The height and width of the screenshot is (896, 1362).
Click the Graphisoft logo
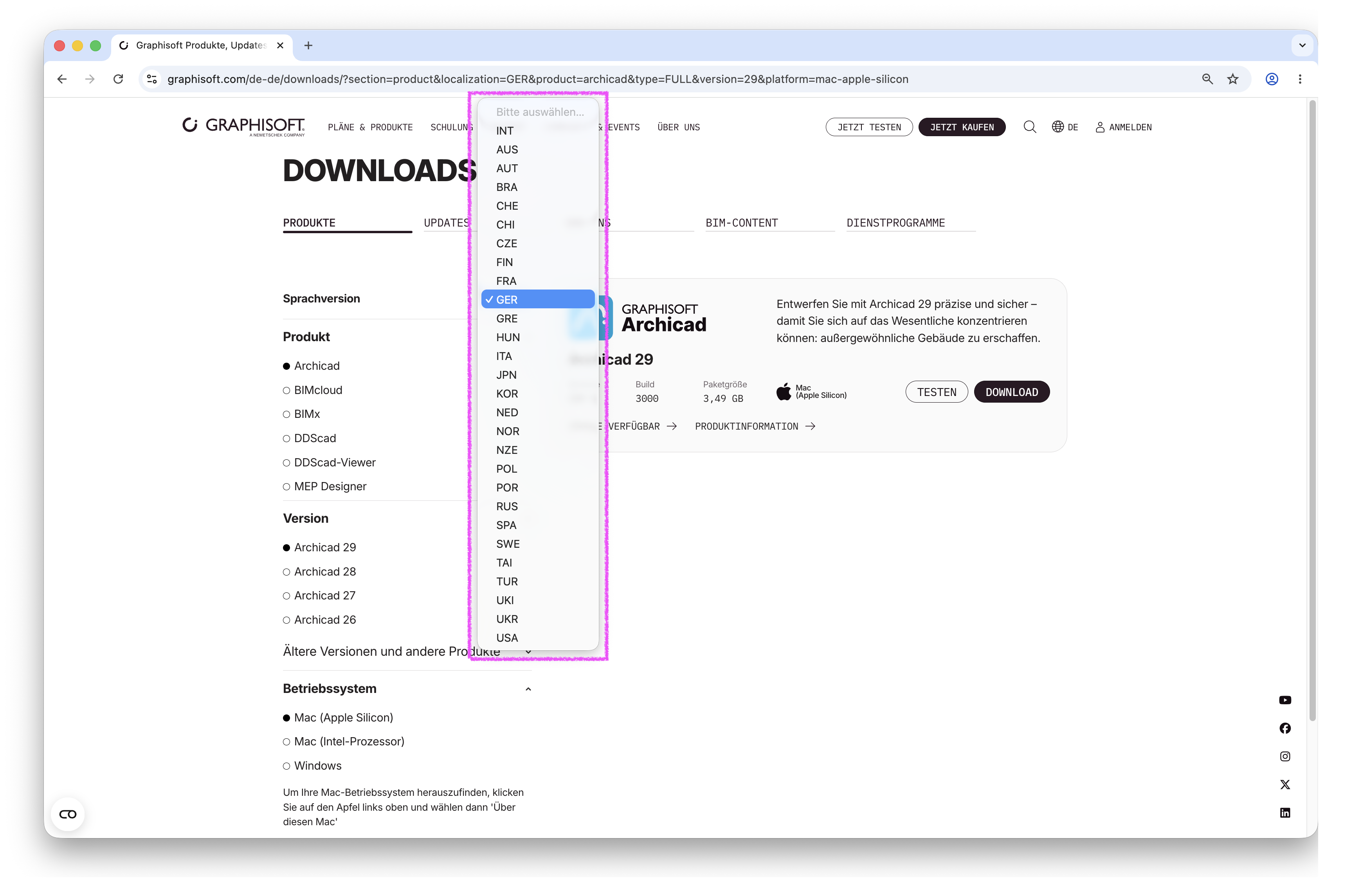[x=243, y=126]
